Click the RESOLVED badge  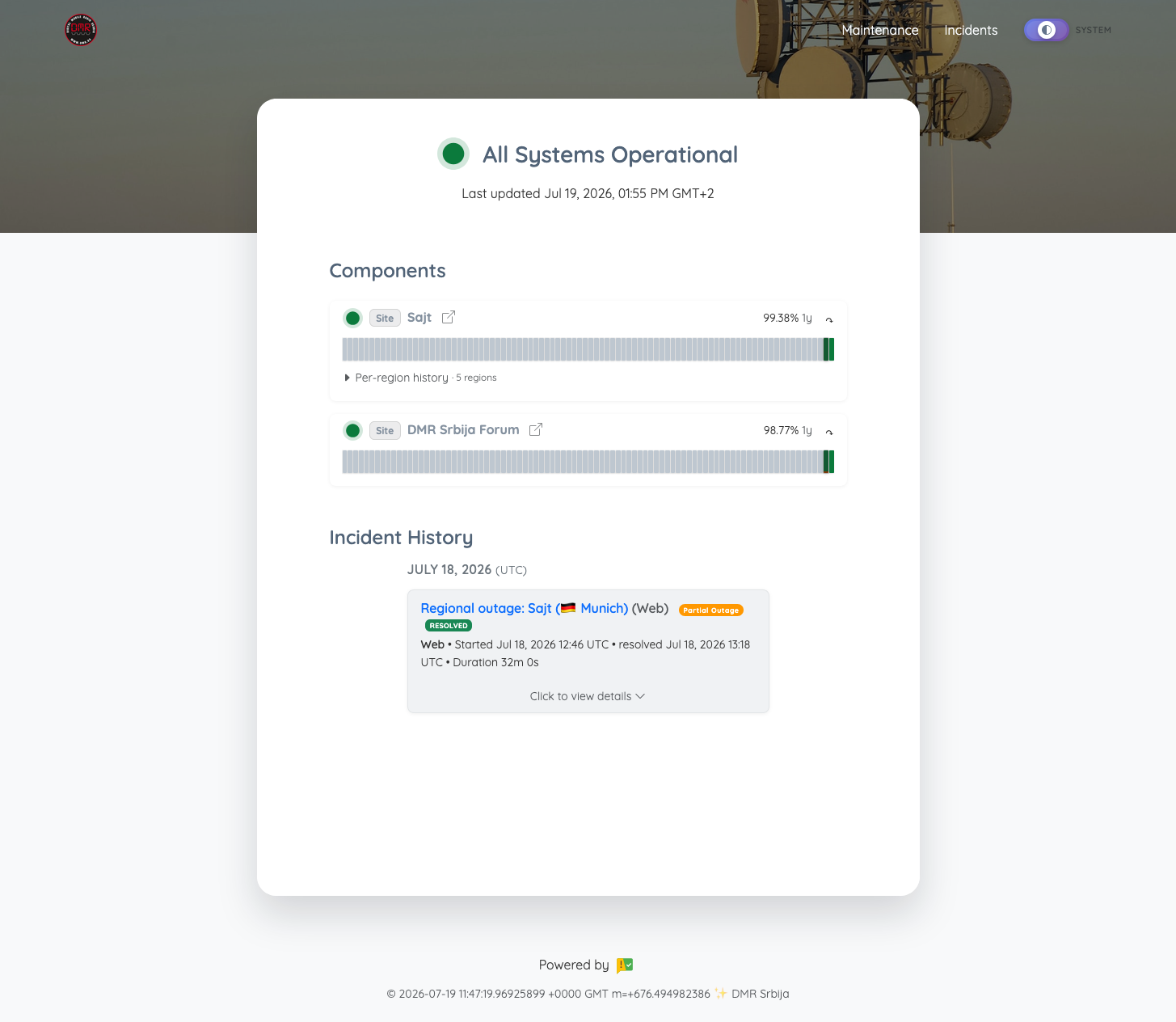tap(449, 626)
